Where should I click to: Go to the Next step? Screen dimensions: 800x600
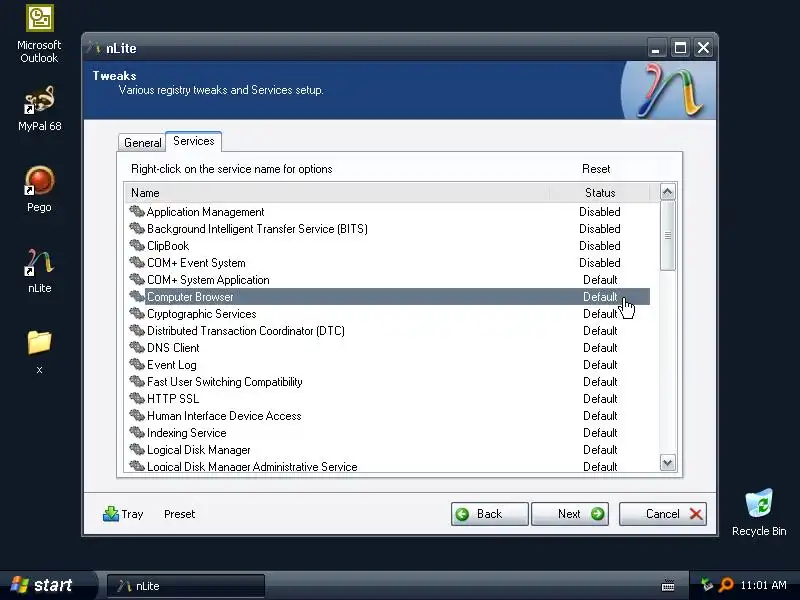coord(569,514)
